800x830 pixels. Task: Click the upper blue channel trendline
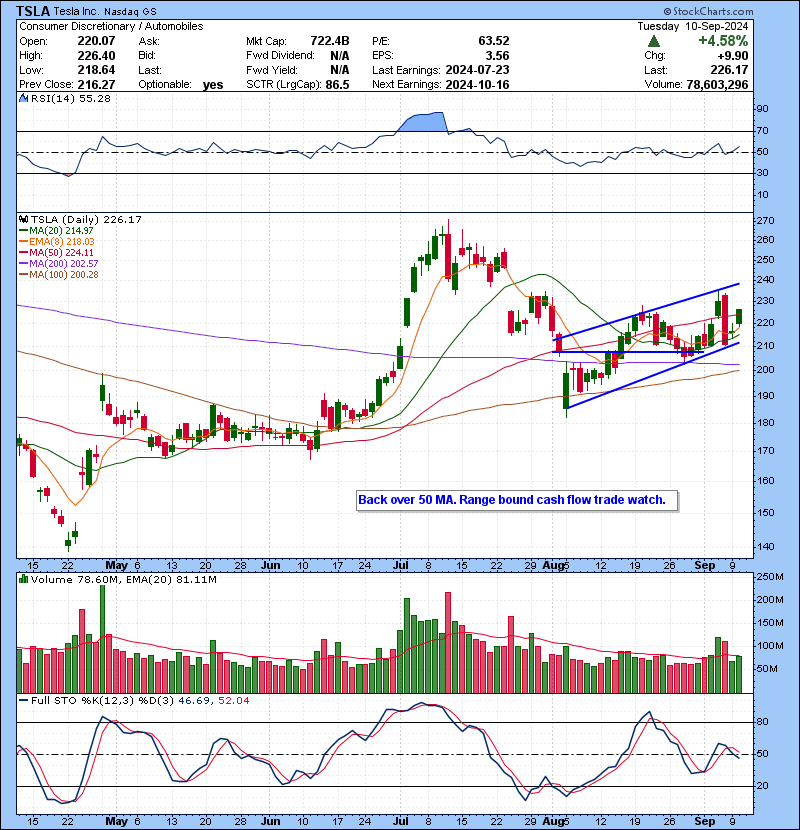point(646,311)
